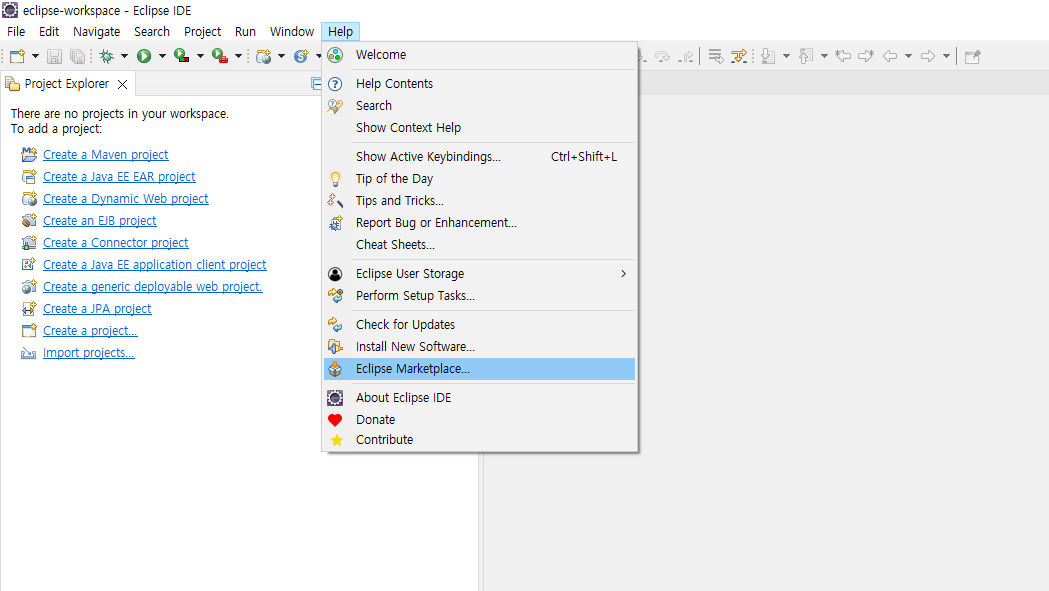The width and height of the screenshot is (1049, 591).
Task: Choose Cheat Sheets... menu entry
Action: tap(480, 245)
